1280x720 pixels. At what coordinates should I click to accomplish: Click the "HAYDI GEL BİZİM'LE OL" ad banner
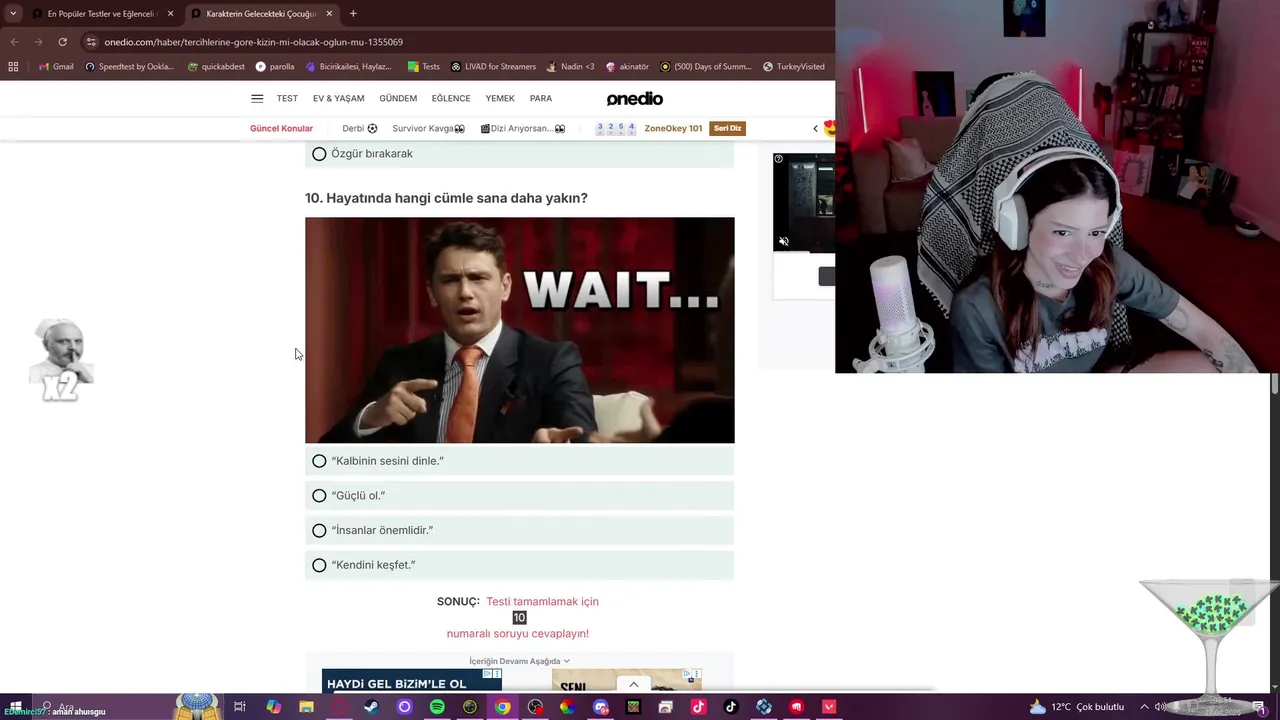click(411, 681)
